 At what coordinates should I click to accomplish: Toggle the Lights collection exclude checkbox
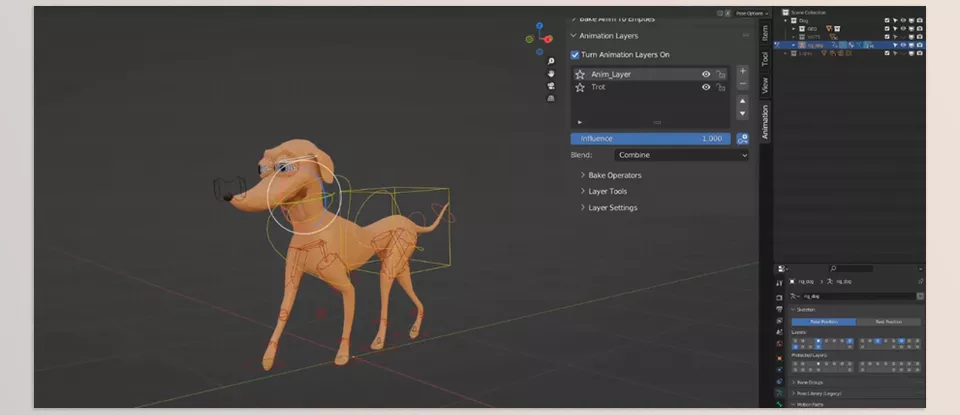(887, 53)
